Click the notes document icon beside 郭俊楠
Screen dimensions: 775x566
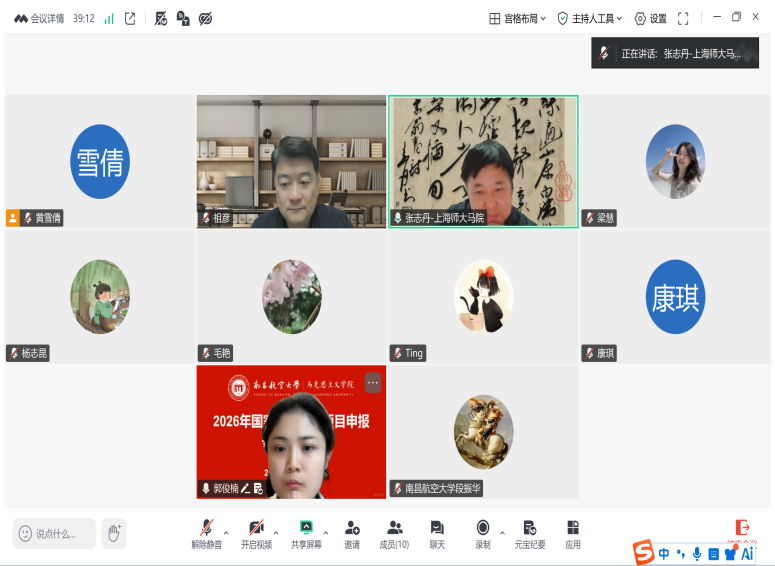(x=258, y=488)
